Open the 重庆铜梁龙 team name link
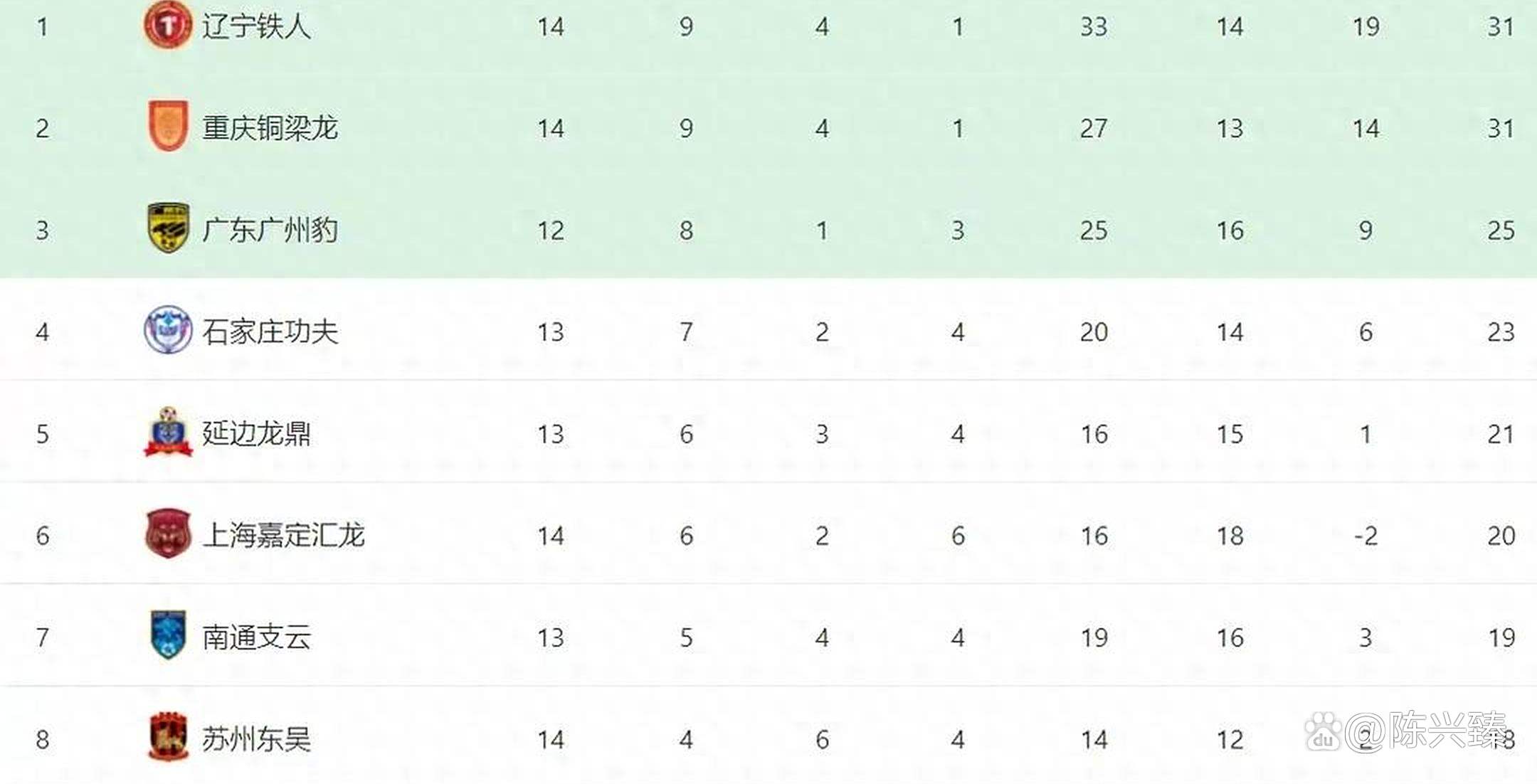The width and height of the screenshot is (1537, 784). pos(270,128)
